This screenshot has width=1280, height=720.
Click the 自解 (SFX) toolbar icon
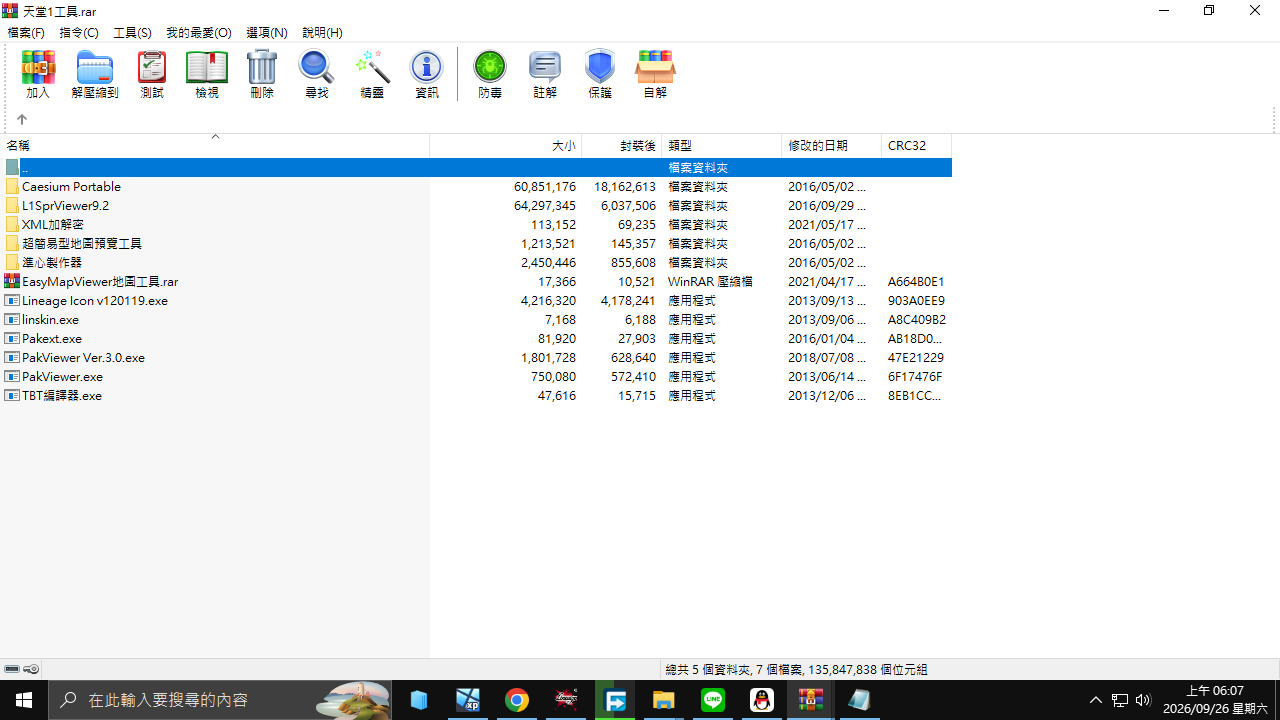tap(655, 75)
